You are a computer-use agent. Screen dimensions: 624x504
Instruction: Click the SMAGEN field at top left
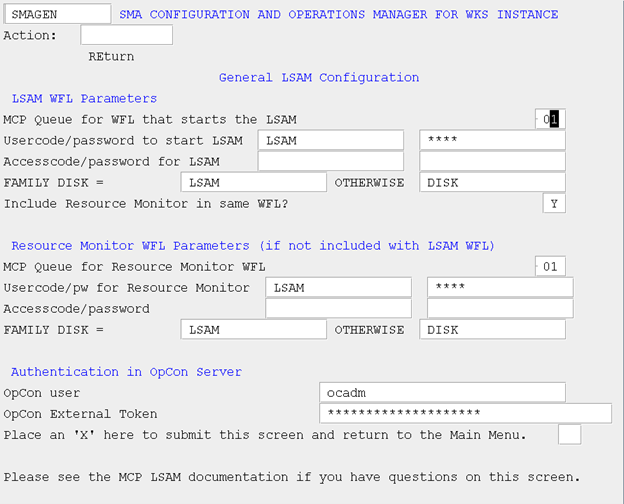click(57, 14)
